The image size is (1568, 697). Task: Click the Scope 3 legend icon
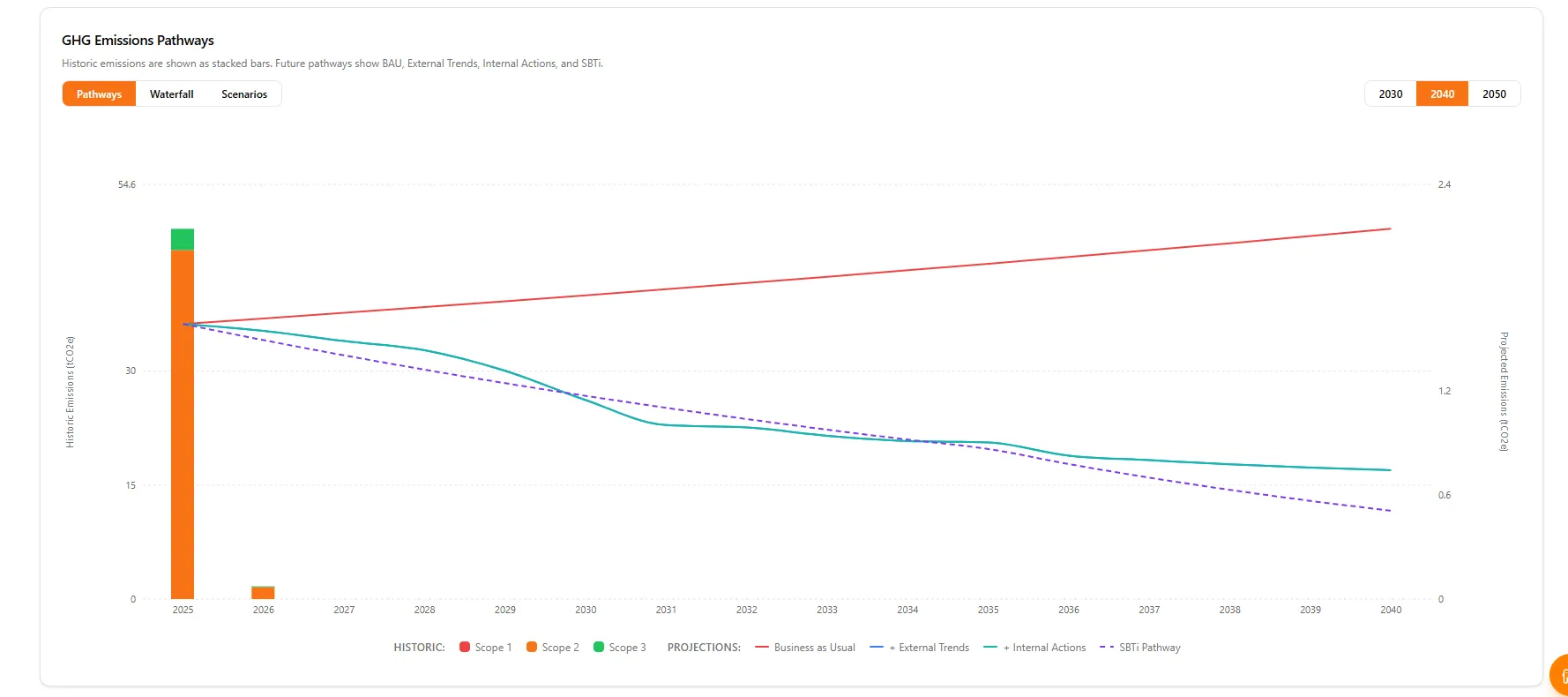(601, 647)
